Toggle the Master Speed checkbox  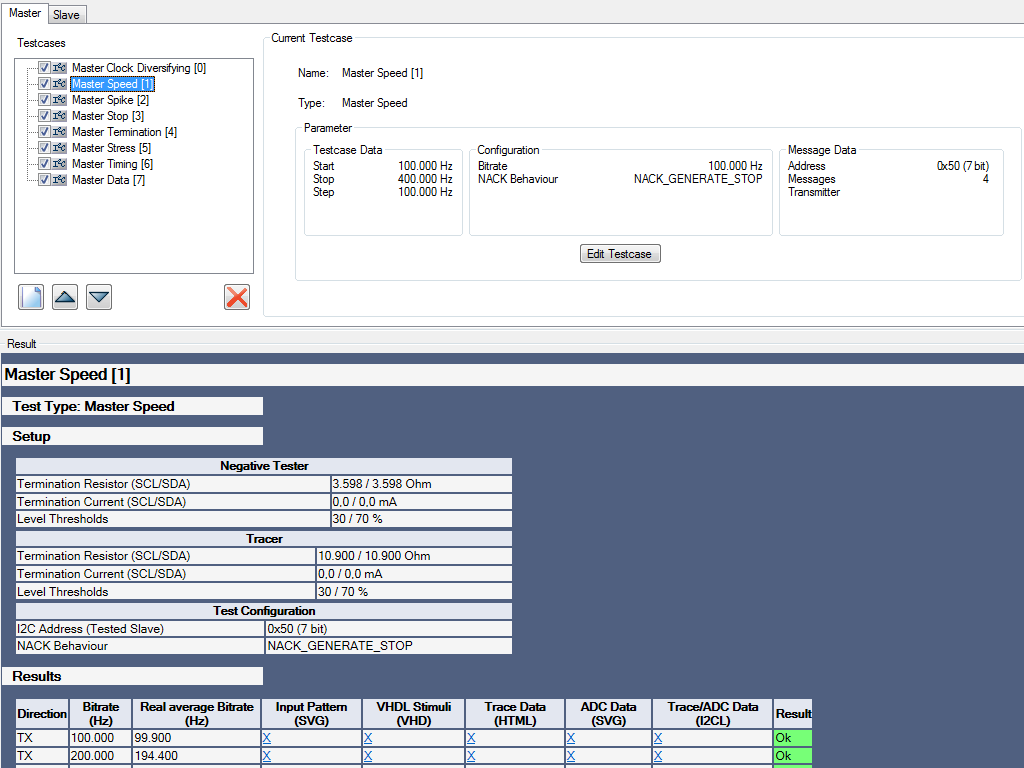pyautogui.click(x=44, y=83)
